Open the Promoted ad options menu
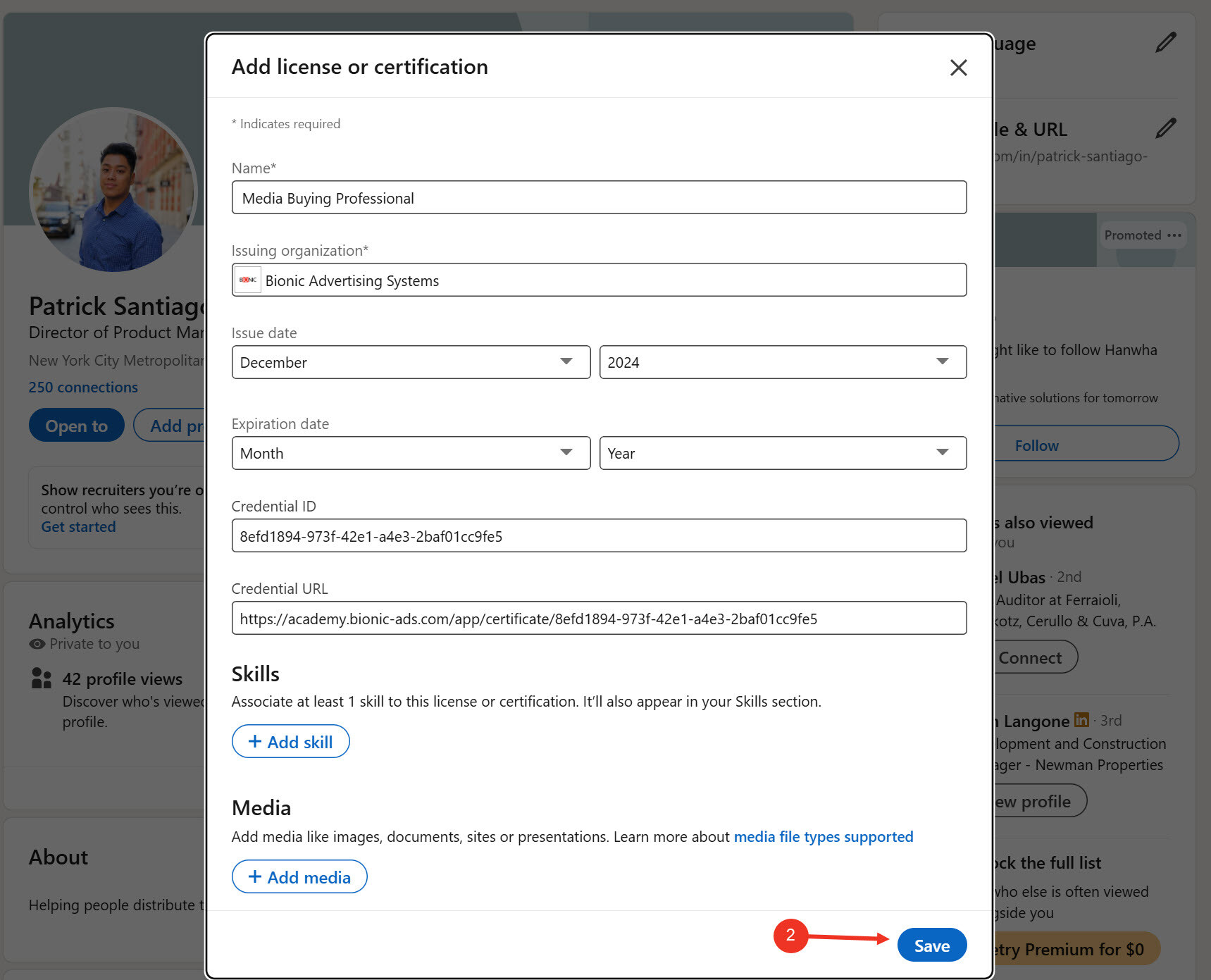Image resolution: width=1211 pixels, height=980 pixels. pos(1174,235)
